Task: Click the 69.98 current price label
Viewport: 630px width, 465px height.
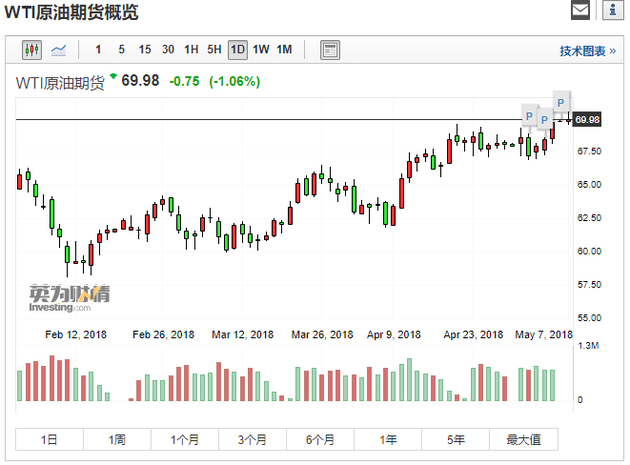Action: pyautogui.click(x=587, y=120)
